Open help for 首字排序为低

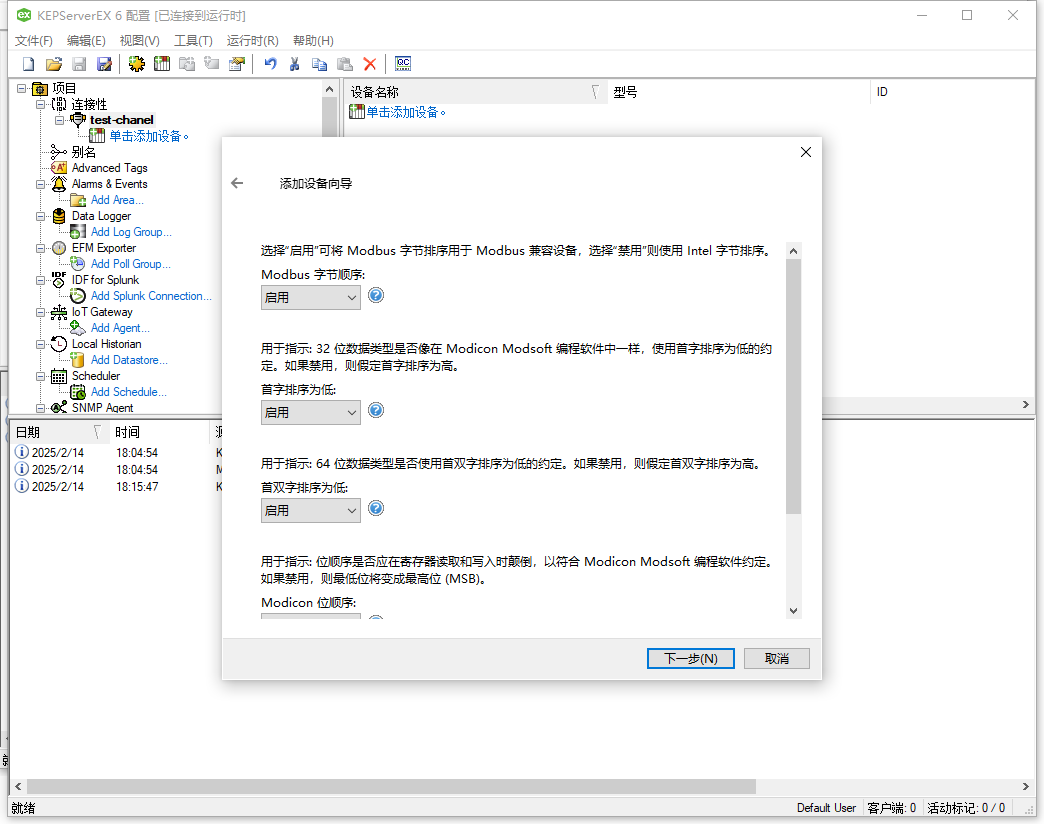click(376, 411)
